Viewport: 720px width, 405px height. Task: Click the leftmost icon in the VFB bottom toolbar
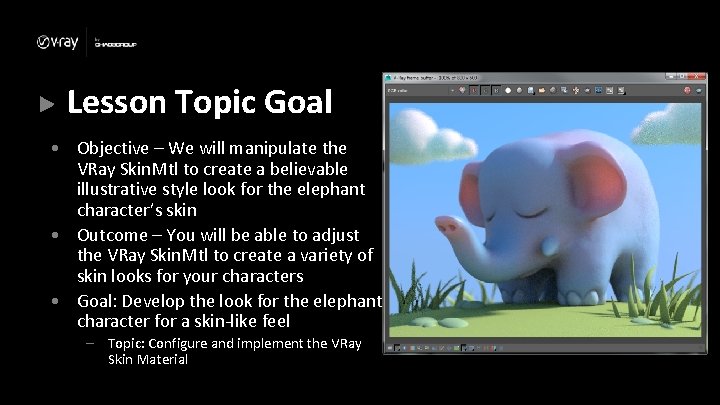point(390,348)
